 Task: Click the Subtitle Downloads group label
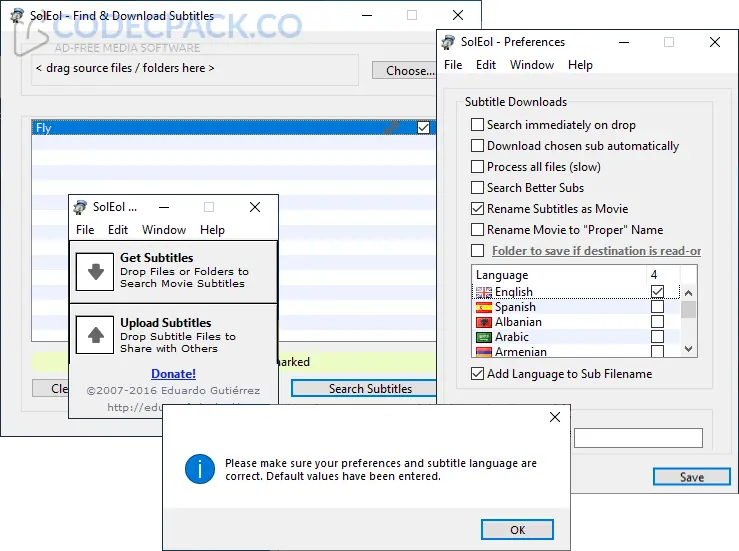pos(516,102)
